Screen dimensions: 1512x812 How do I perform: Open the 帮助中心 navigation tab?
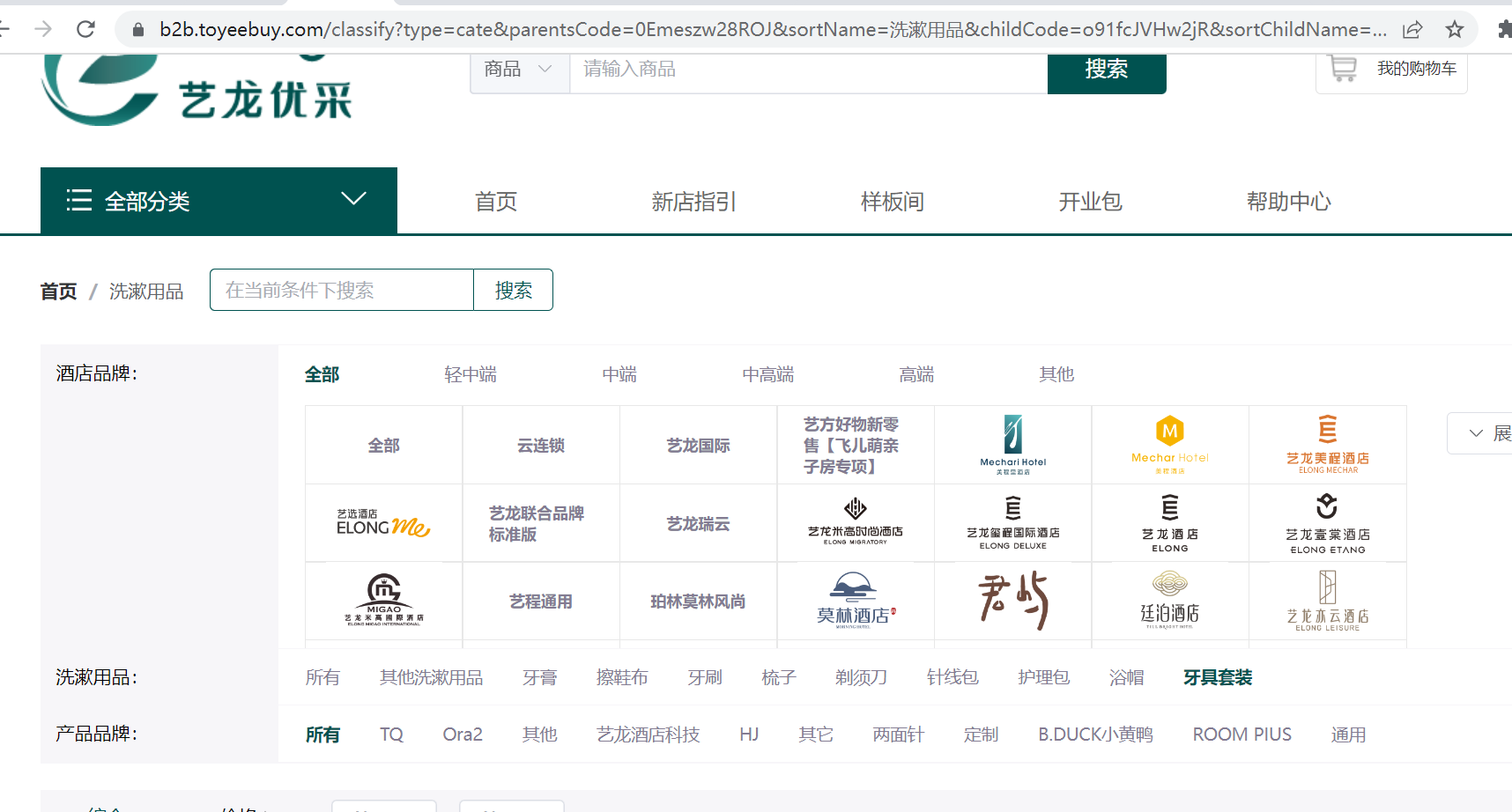pos(1288,202)
